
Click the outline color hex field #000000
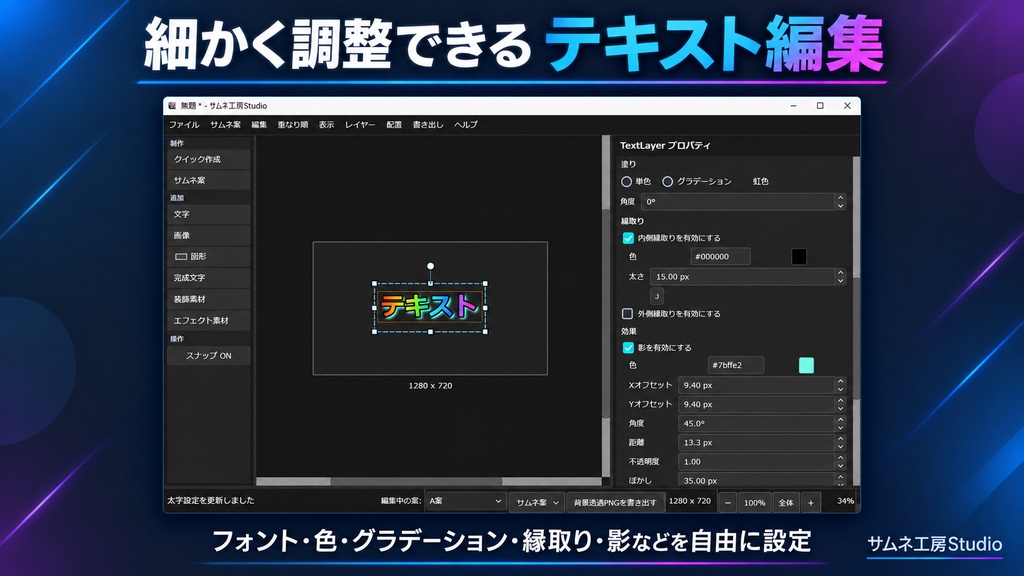point(720,257)
